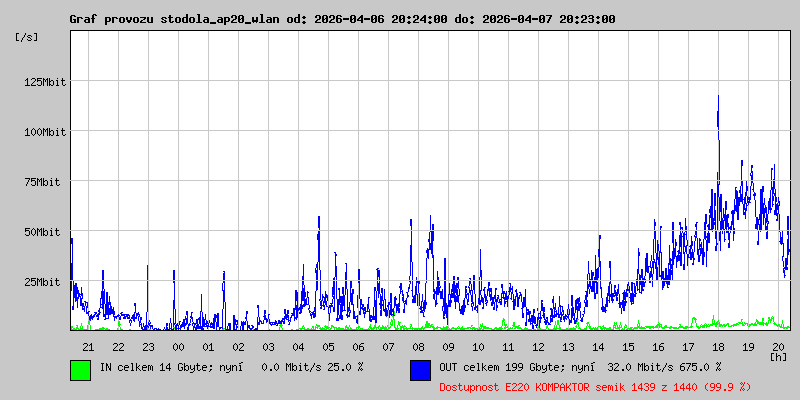Click the '04' hour label on x-axis
The width and height of the screenshot is (800, 400).
tap(298, 347)
